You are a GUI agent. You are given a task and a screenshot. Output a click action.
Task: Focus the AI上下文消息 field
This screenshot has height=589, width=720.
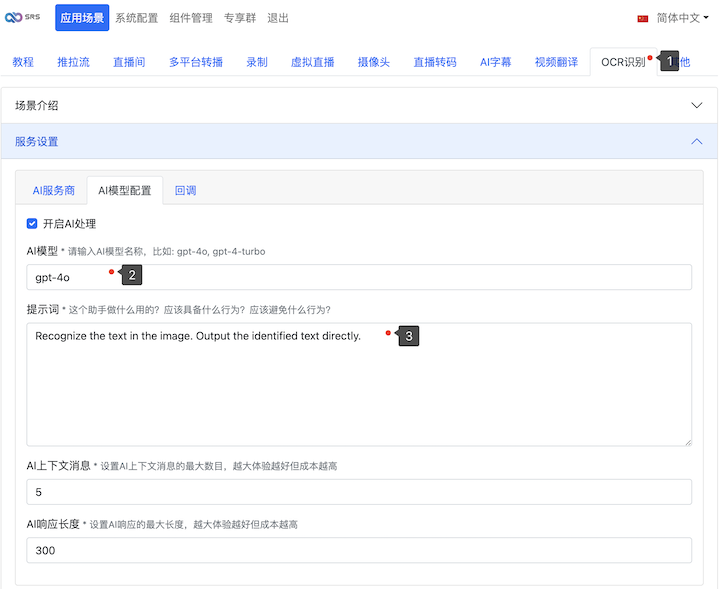click(x=359, y=492)
